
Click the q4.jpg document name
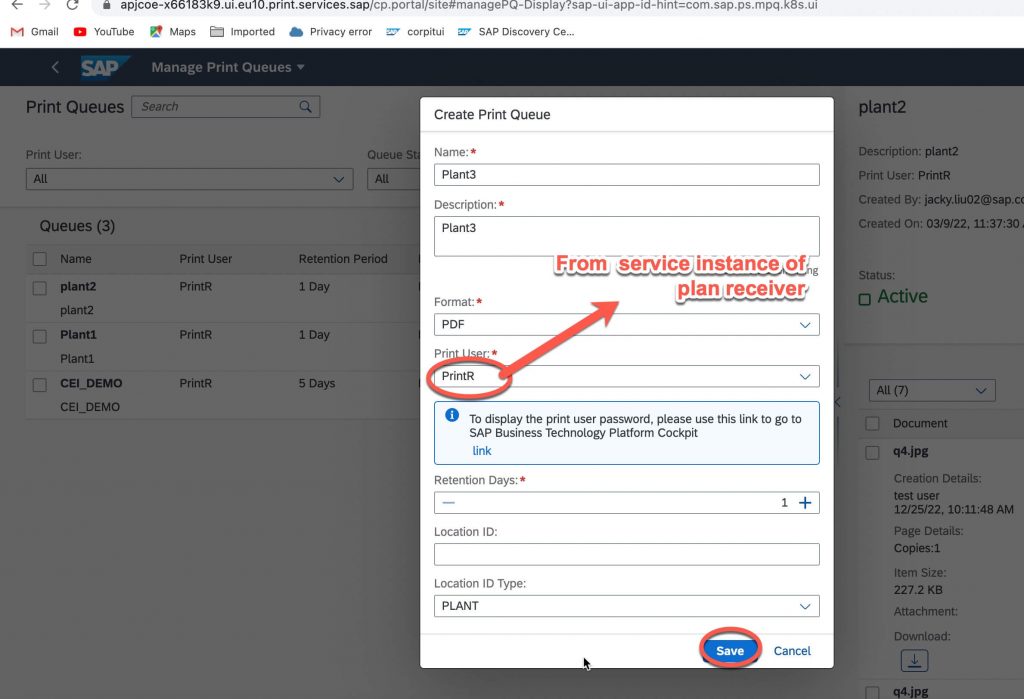[910, 451]
